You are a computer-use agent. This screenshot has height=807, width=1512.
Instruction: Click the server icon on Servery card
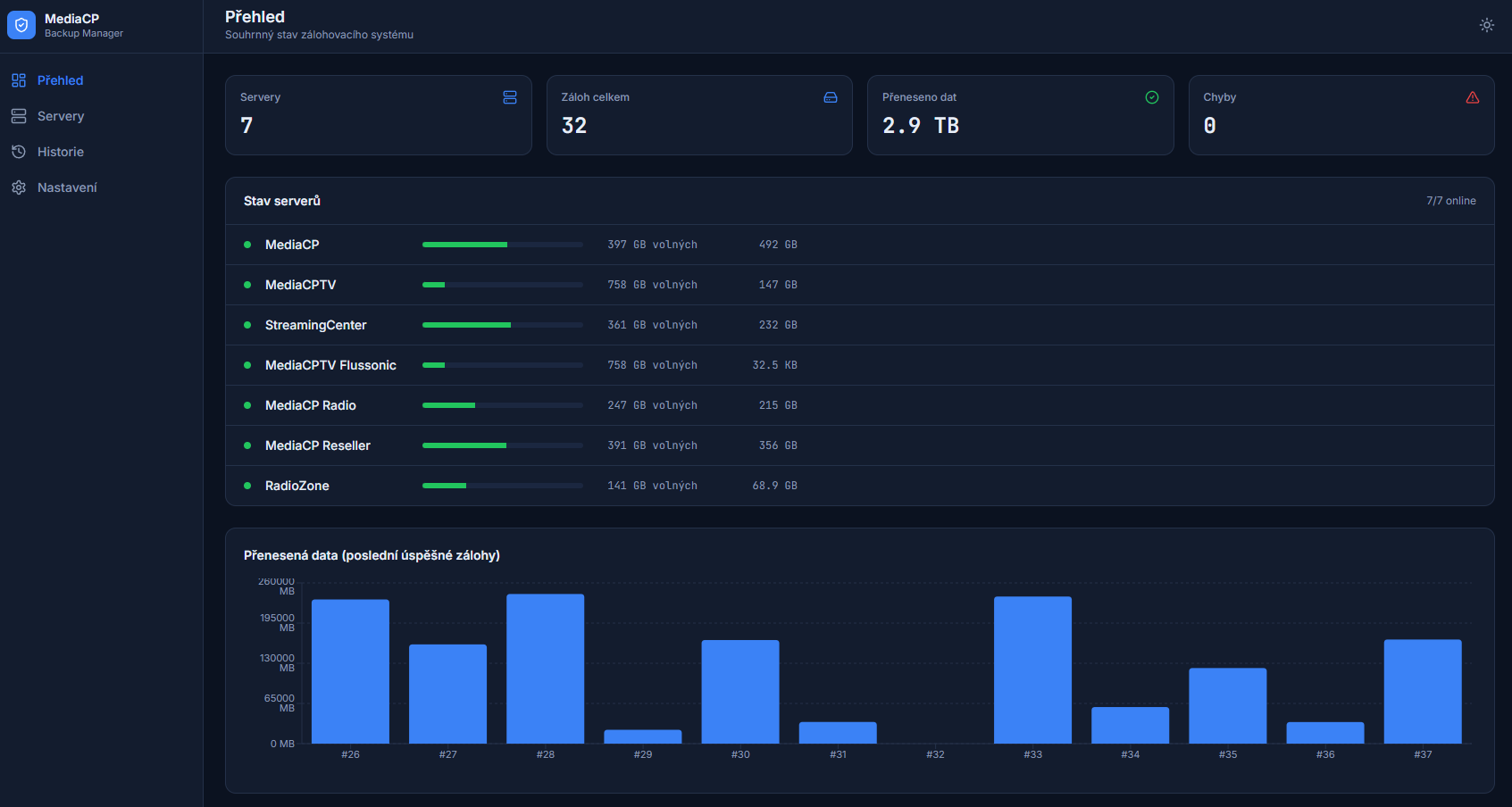510,97
